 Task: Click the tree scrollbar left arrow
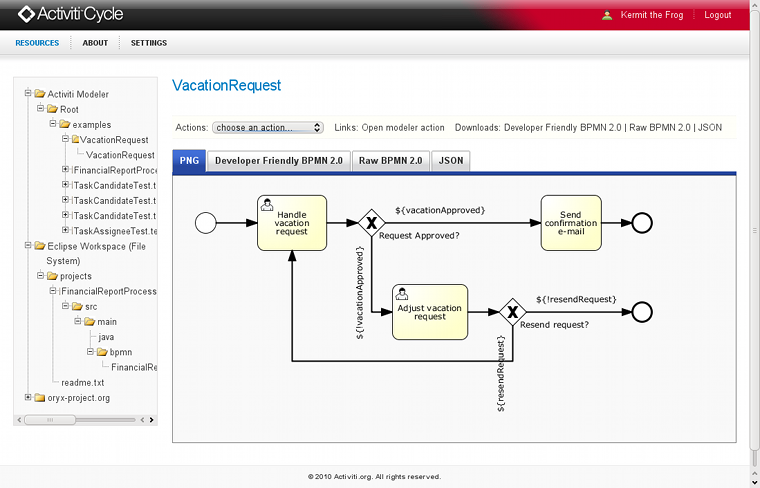point(19,420)
